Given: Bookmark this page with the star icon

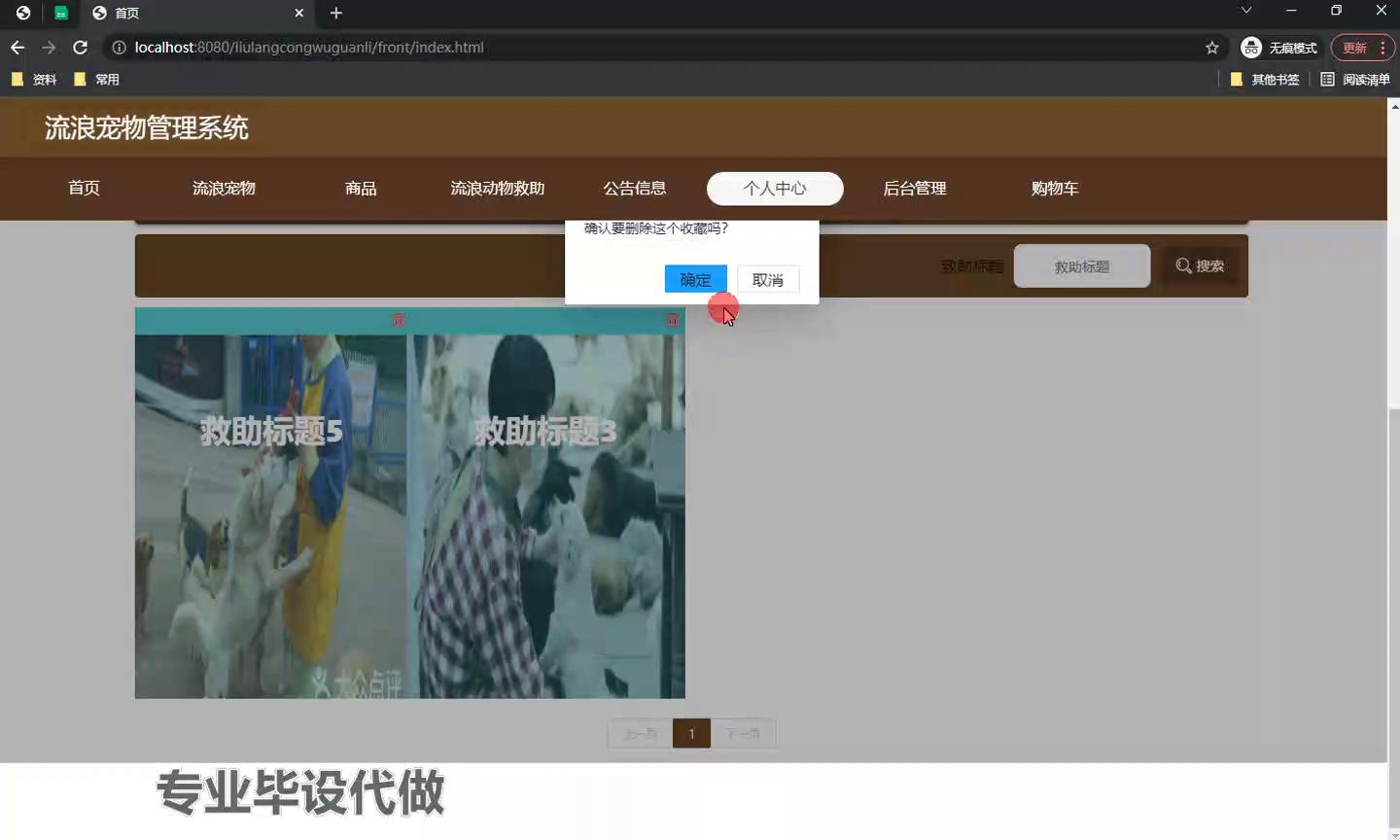Looking at the screenshot, I should point(1211,48).
